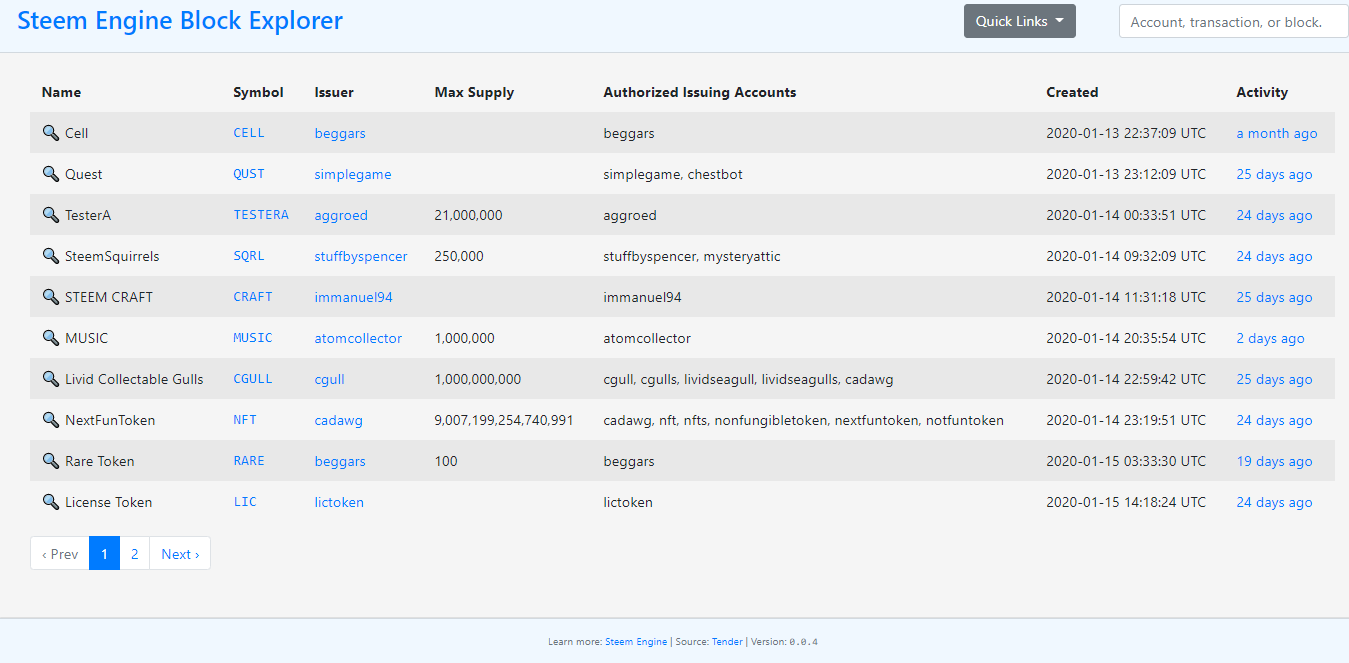Click authorized accounts text 'simplegame, chestbot'
Screen dimensions: 1349x663
[673, 174]
